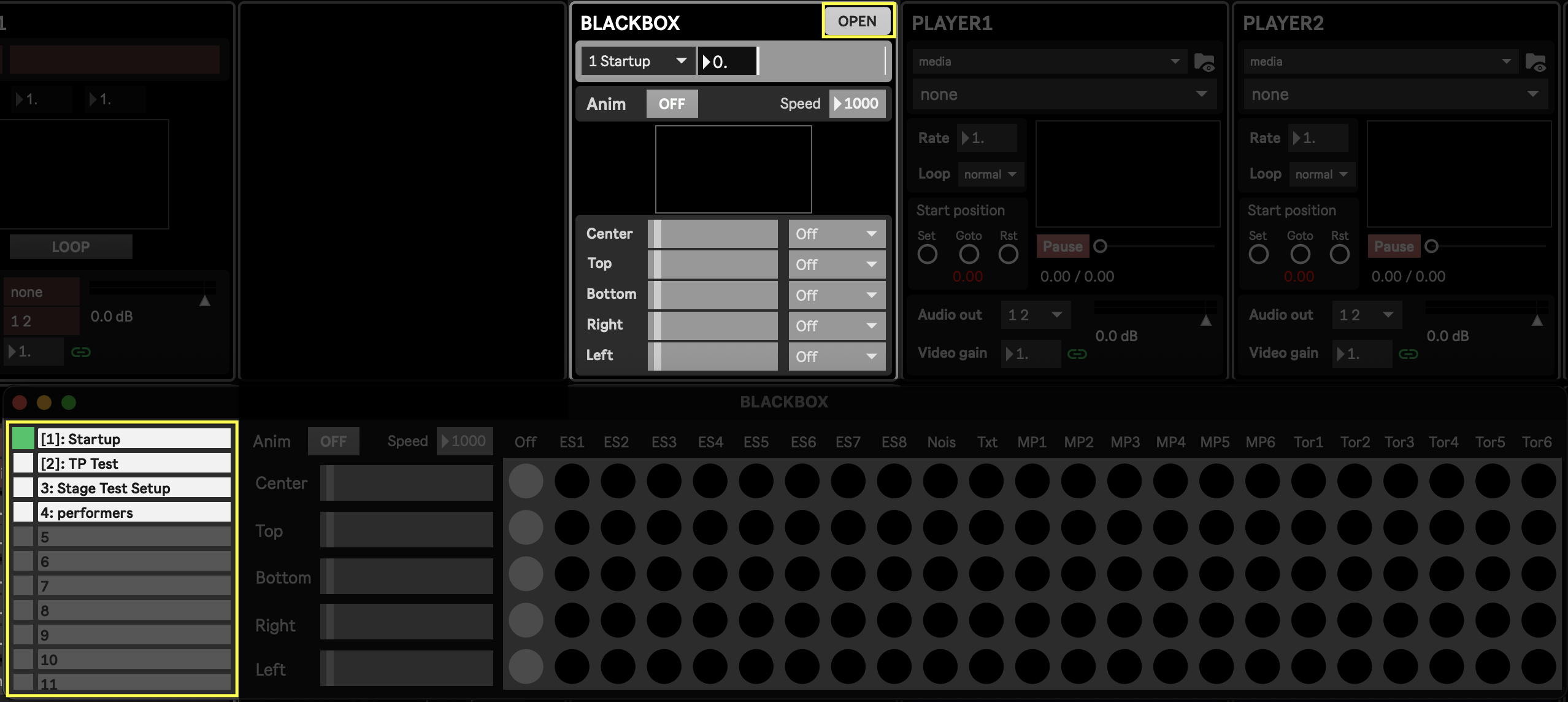Click Player2 Goto start position circle

[1300, 254]
